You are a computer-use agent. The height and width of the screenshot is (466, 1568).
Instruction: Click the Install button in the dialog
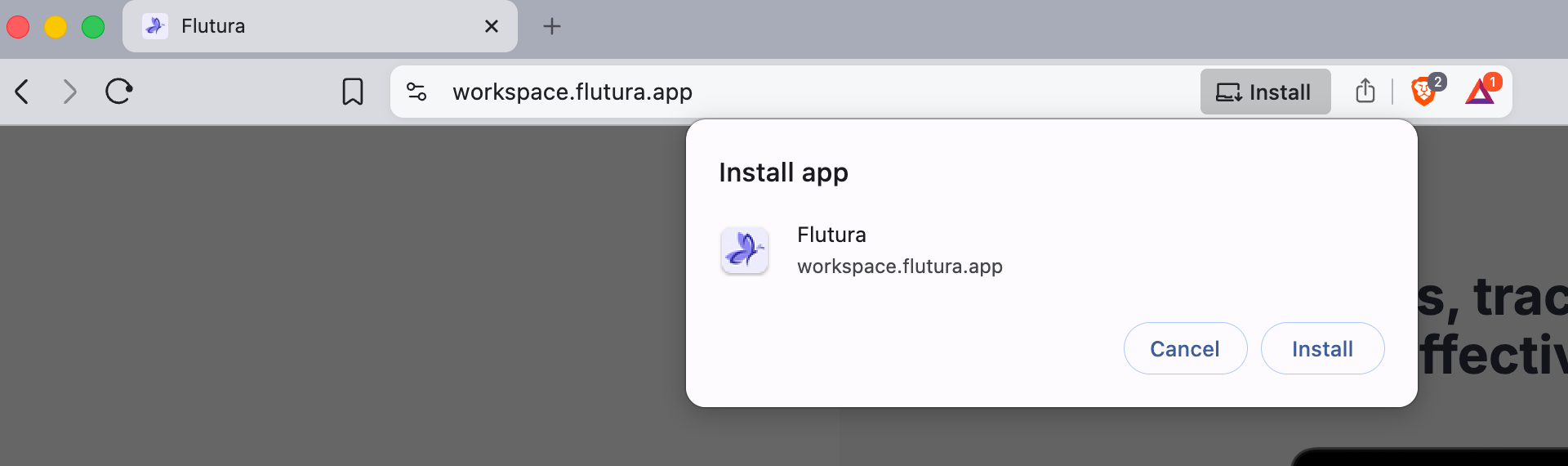pos(1322,349)
